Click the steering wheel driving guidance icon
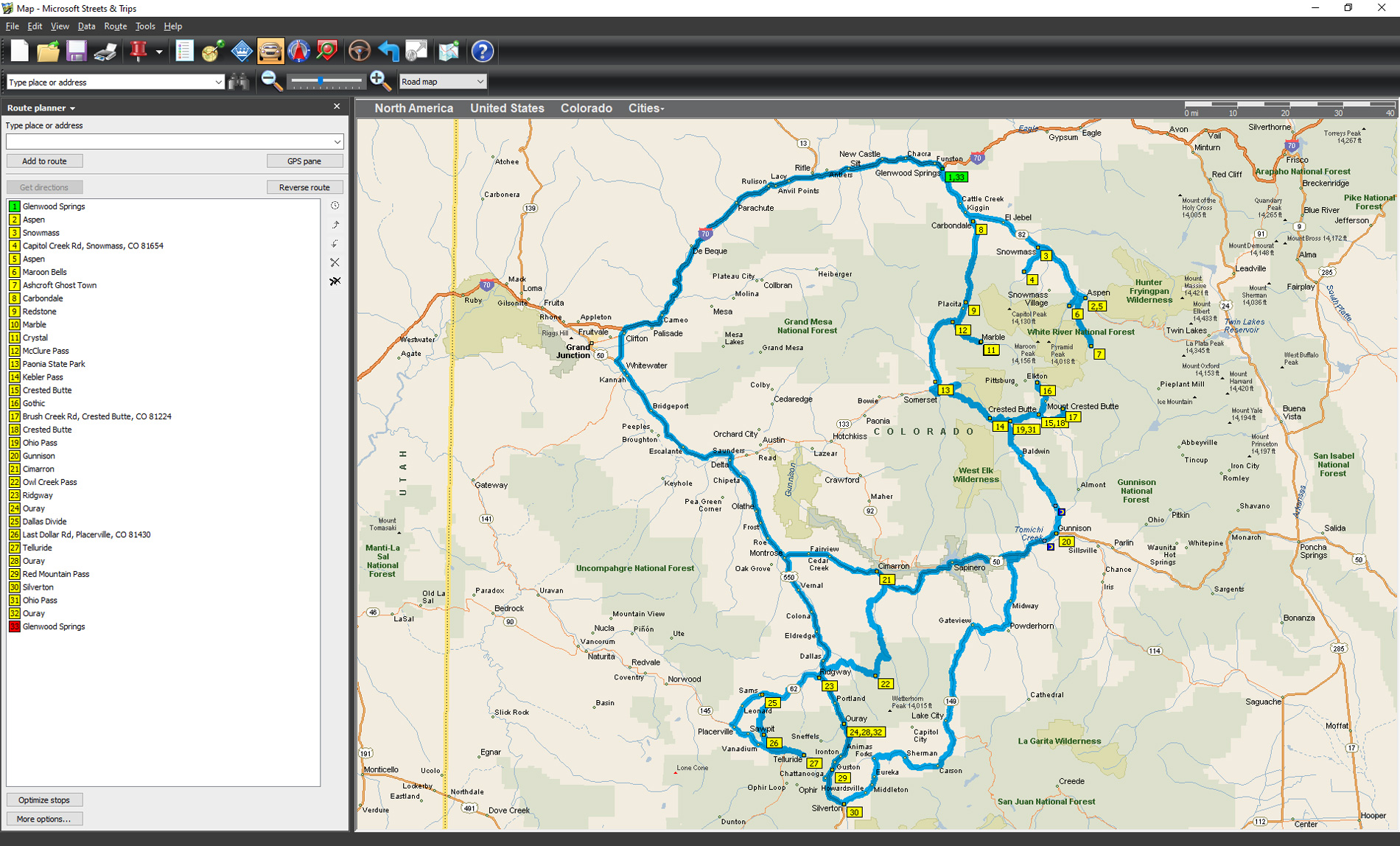The height and width of the screenshot is (846, 1400). pos(360,52)
